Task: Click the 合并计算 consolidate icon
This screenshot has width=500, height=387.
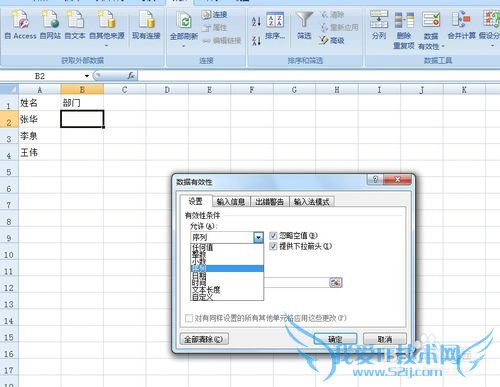Action: pos(461,19)
